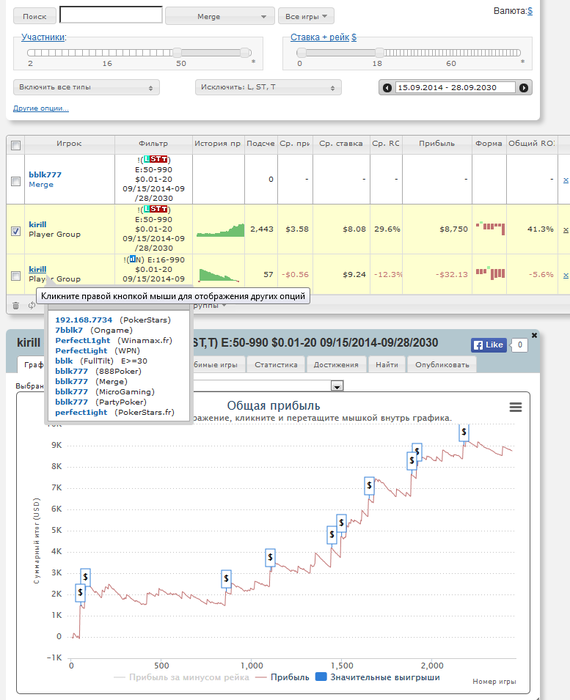The width and height of the screenshot is (570, 700).
Task: Click the L ST T filter badge in bblk777 row
Action: [155, 159]
